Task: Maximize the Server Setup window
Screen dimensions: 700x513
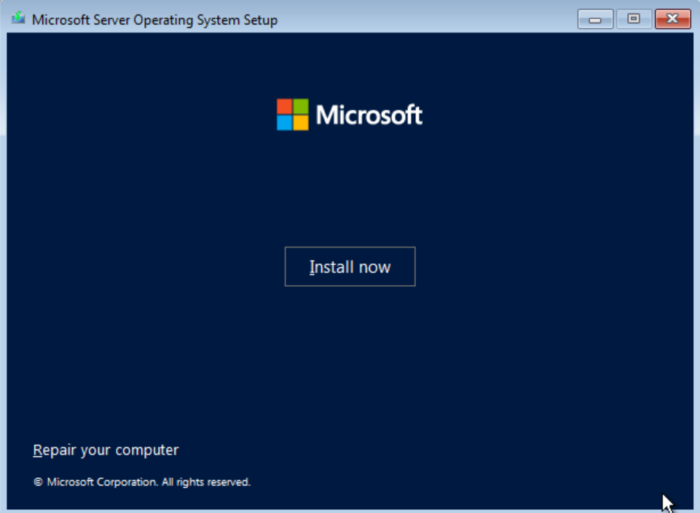Action: (x=633, y=19)
